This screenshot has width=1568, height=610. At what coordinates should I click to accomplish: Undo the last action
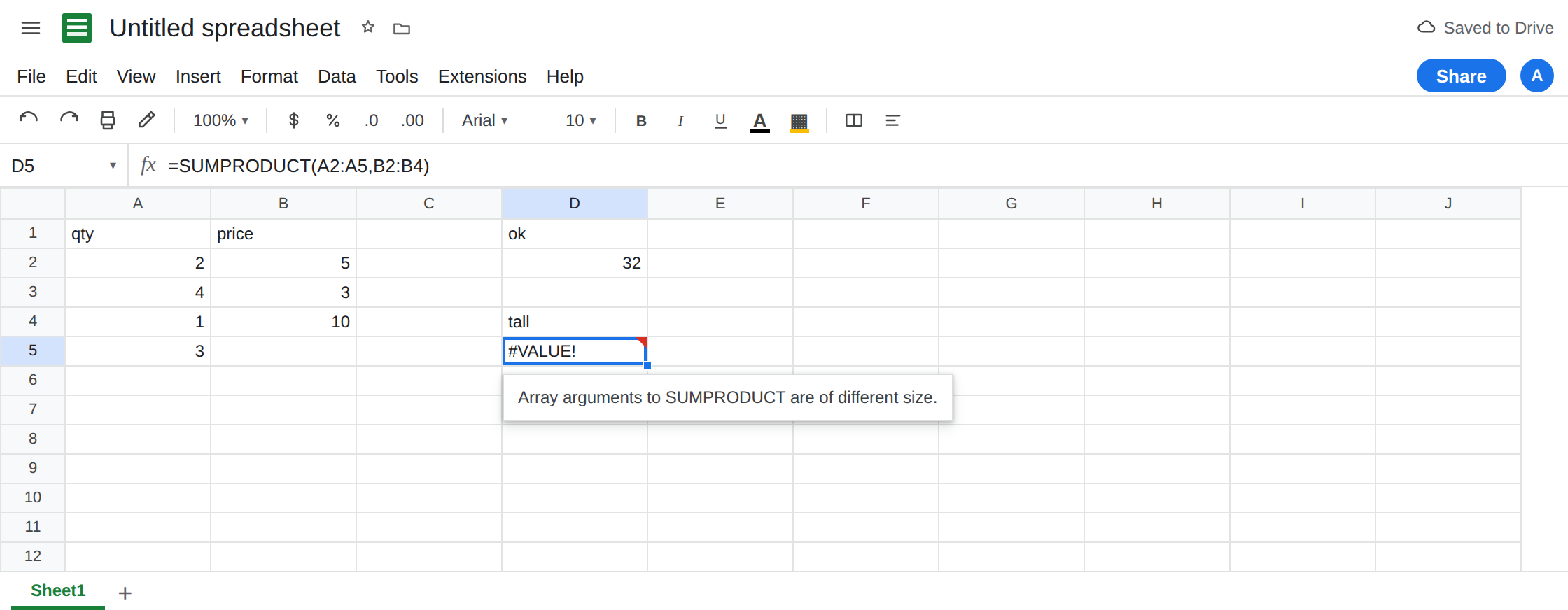[29, 120]
